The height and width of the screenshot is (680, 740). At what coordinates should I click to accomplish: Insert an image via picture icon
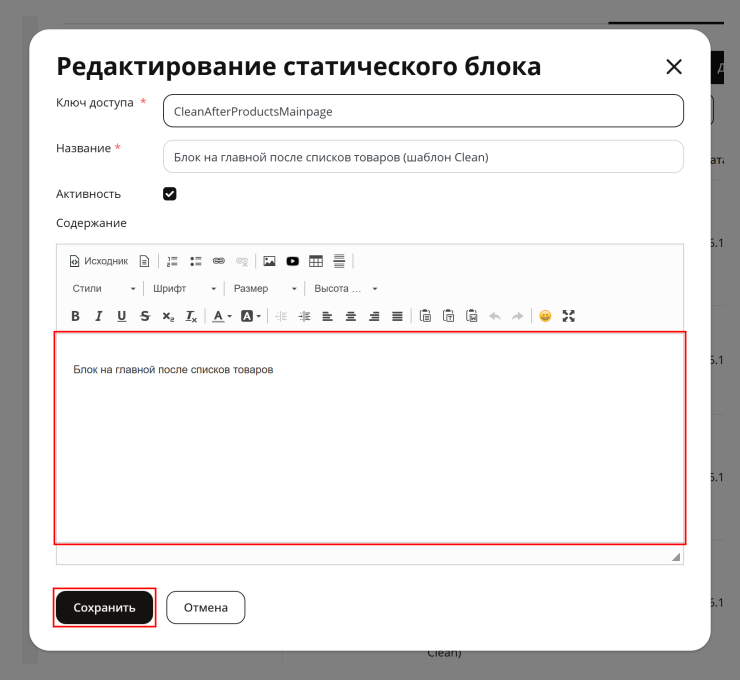click(x=269, y=261)
